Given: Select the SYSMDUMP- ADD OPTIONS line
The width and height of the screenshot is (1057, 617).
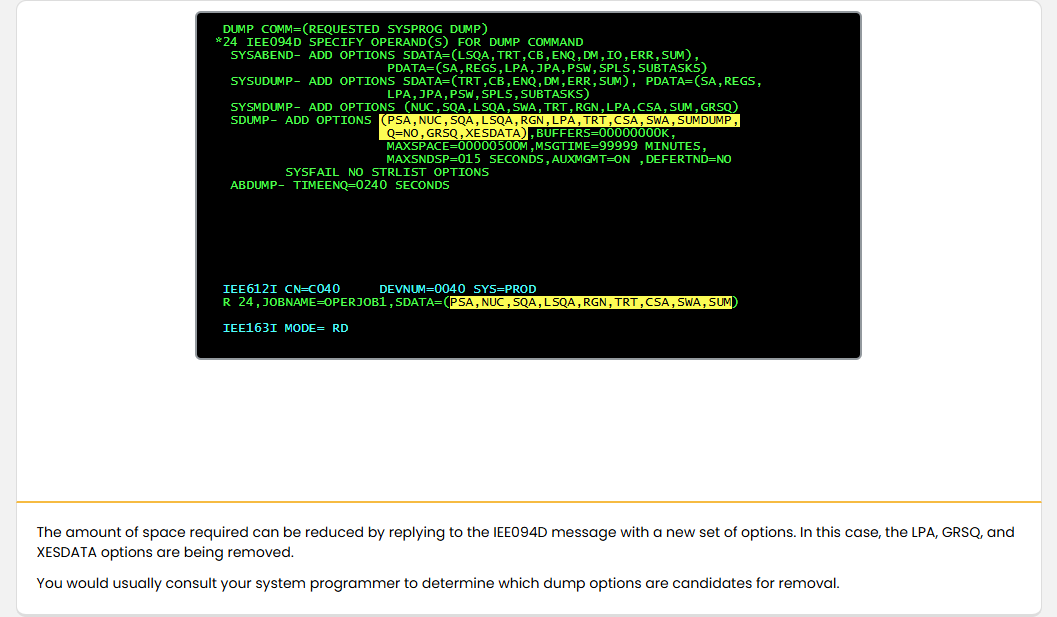Looking at the screenshot, I should (485, 107).
